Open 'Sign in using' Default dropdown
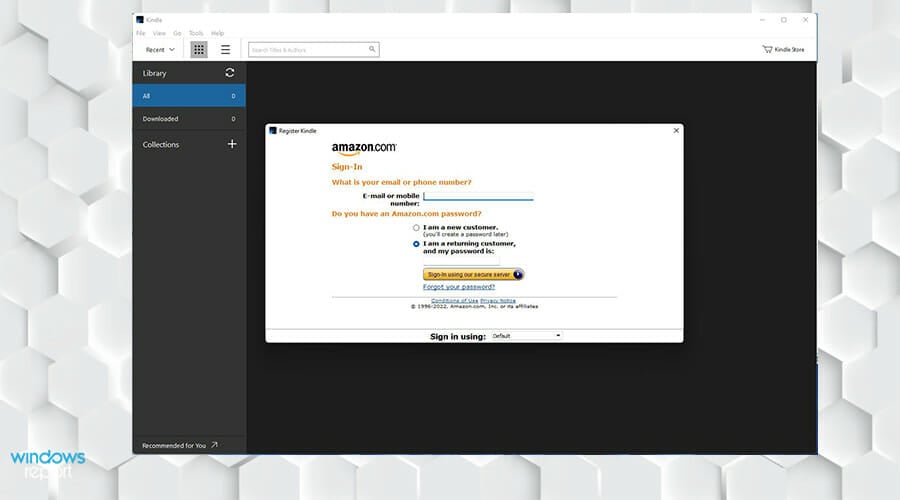The image size is (900, 500). click(526, 336)
